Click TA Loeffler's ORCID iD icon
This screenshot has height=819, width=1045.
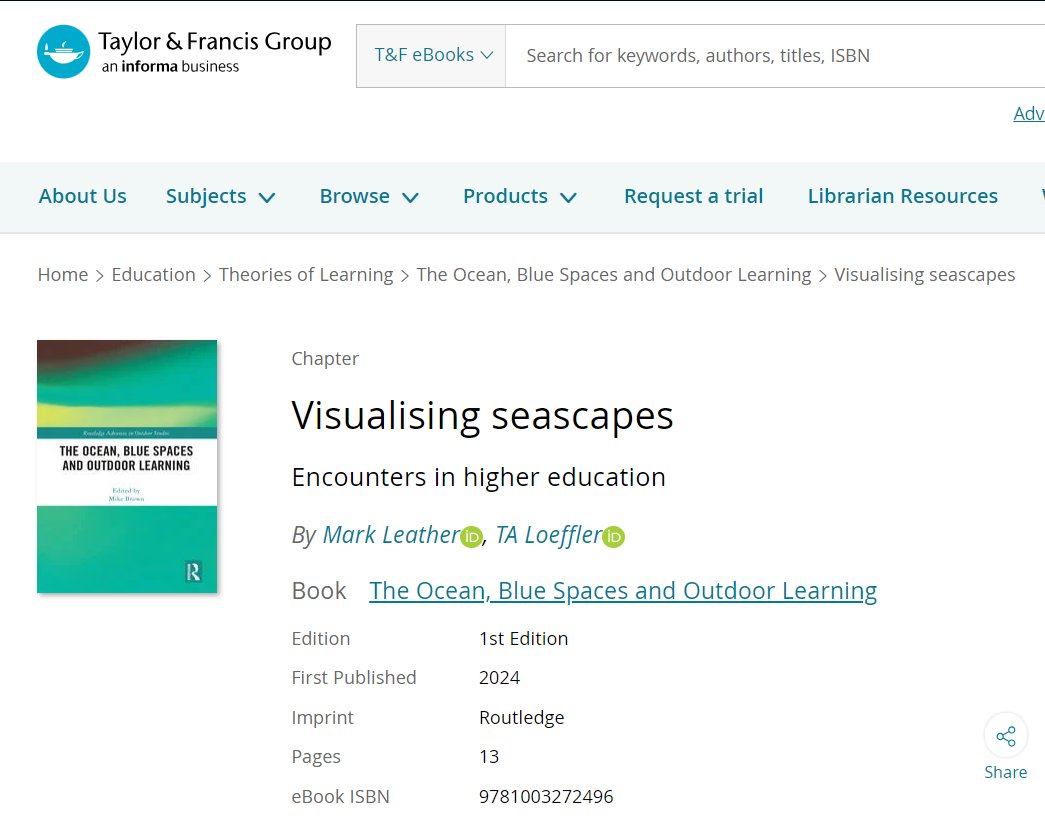pos(615,536)
